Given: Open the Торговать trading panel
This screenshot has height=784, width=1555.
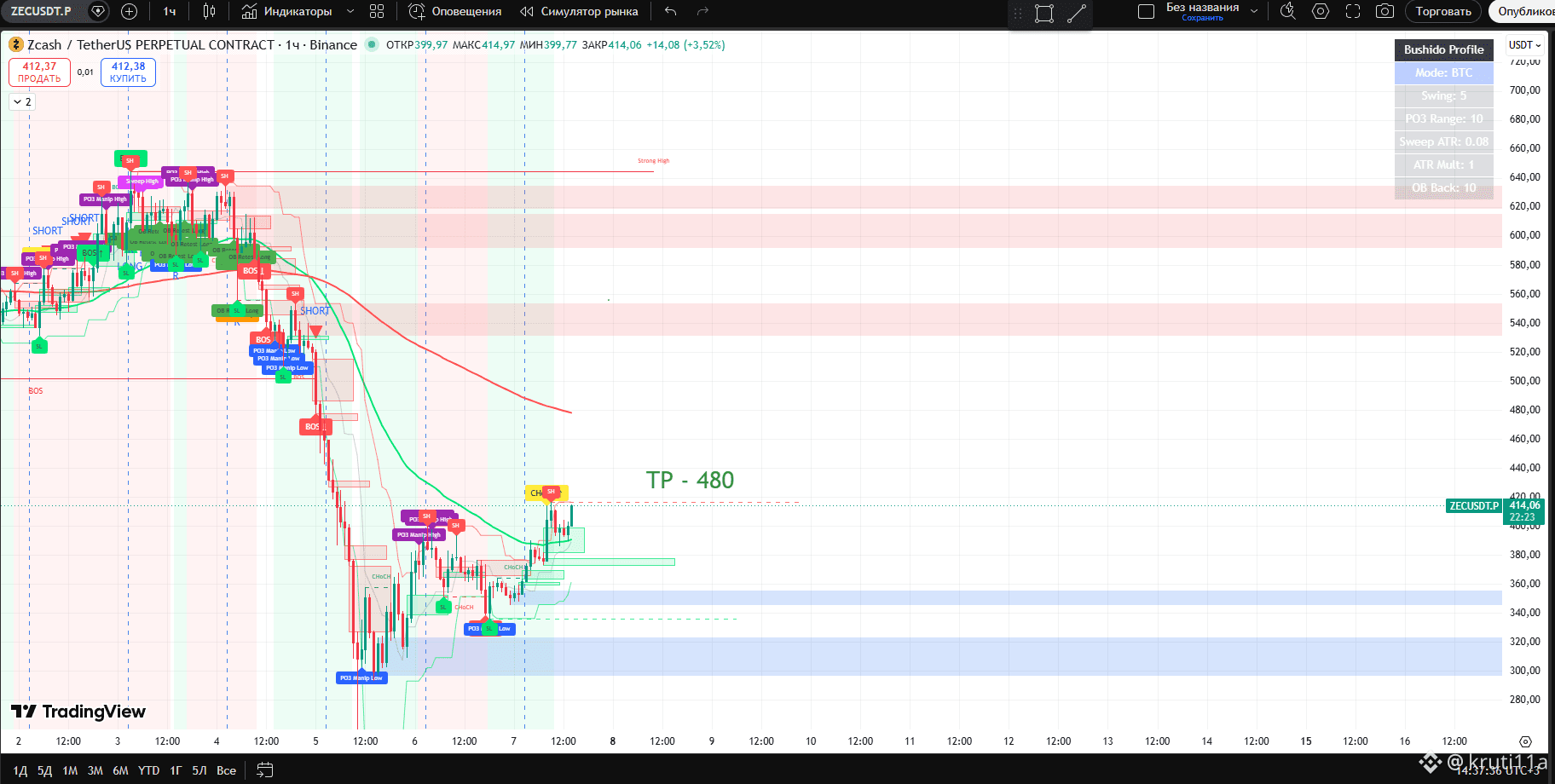Looking at the screenshot, I should [x=1443, y=11].
